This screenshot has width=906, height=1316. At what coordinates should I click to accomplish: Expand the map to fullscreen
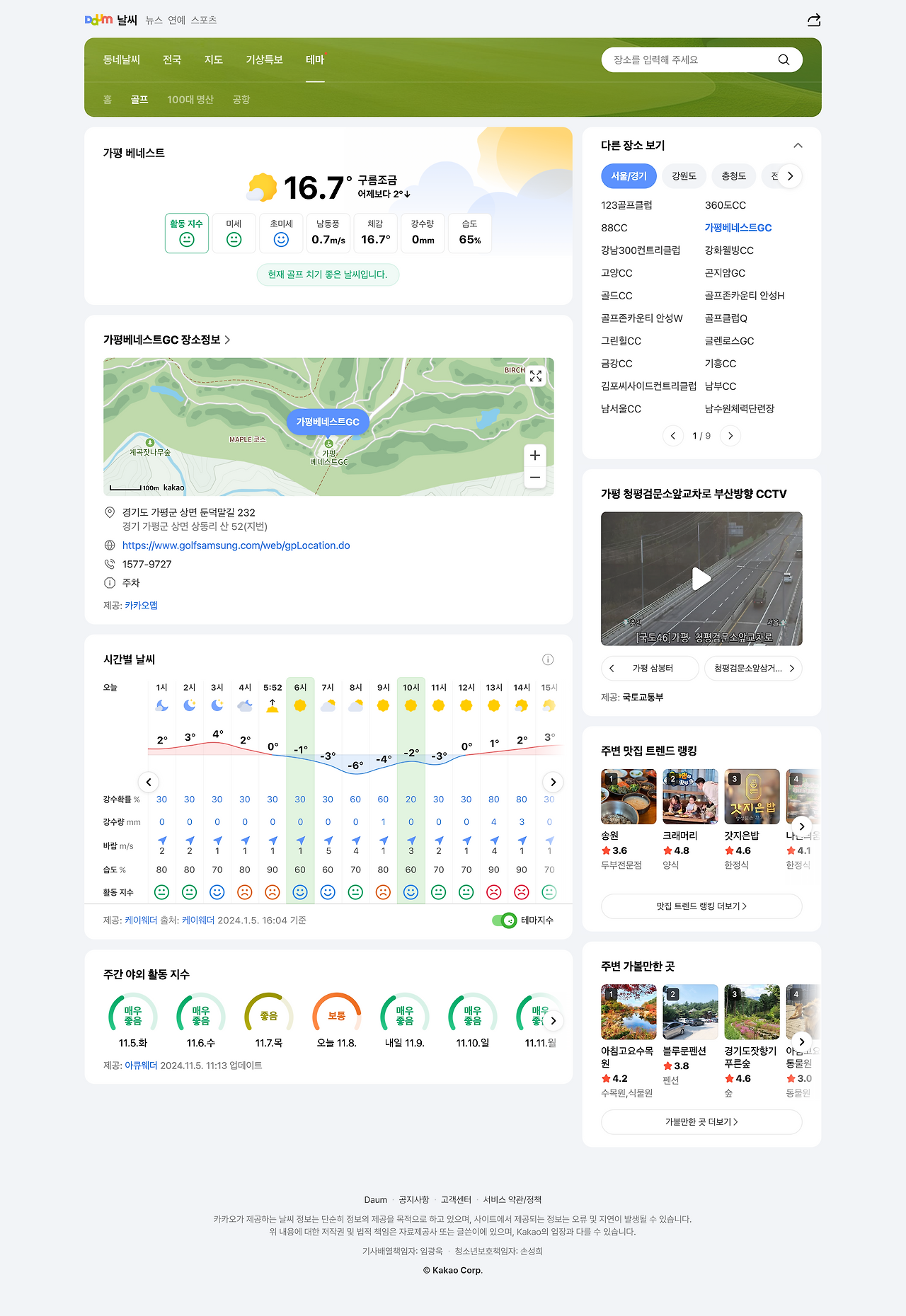pyautogui.click(x=536, y=376)
